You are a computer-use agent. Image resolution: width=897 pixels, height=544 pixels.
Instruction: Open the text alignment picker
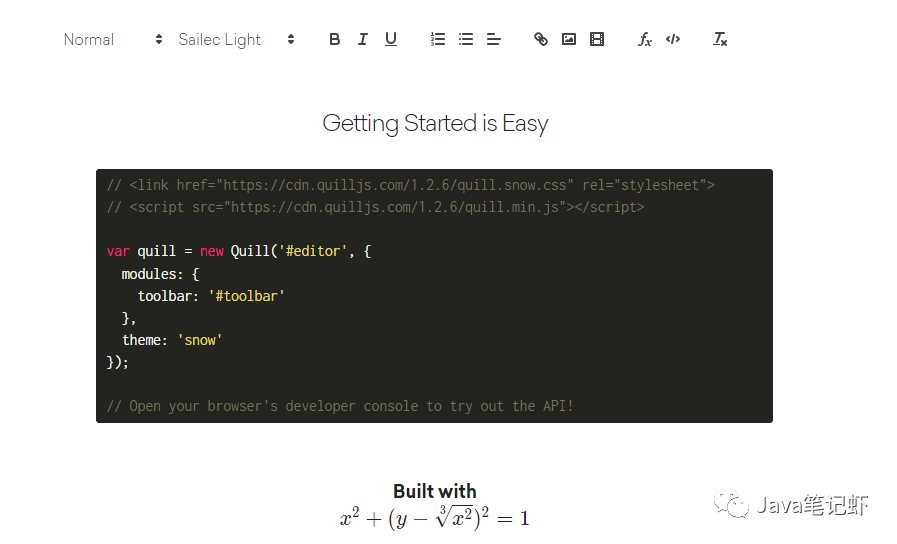point(494,39)
